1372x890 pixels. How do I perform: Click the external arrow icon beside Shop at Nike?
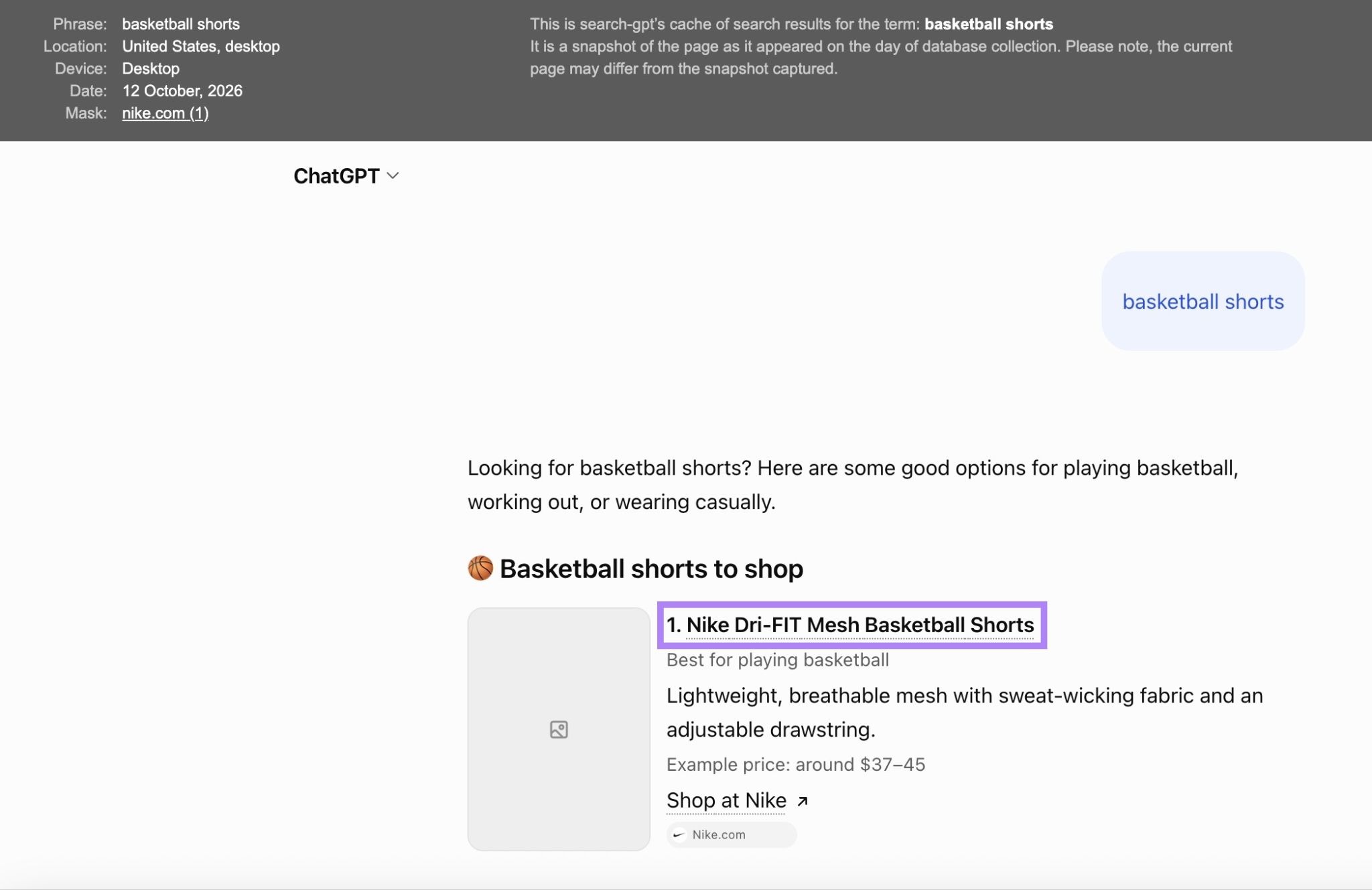pos(803,801)
